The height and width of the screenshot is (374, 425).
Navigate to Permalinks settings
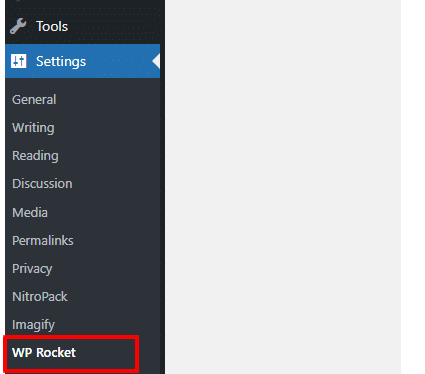(43, 240)
